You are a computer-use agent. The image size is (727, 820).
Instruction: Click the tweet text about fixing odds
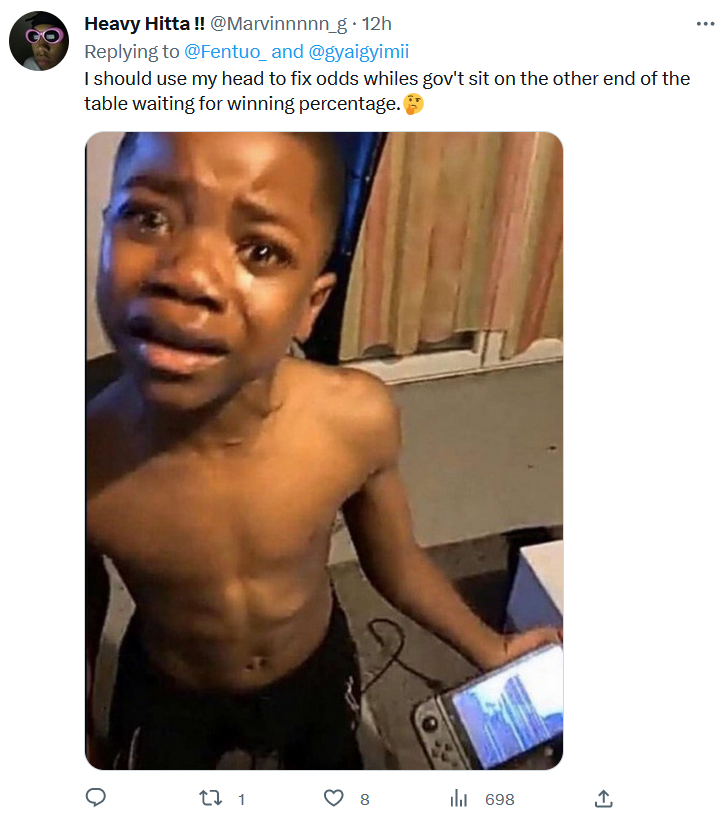point(387,91)
